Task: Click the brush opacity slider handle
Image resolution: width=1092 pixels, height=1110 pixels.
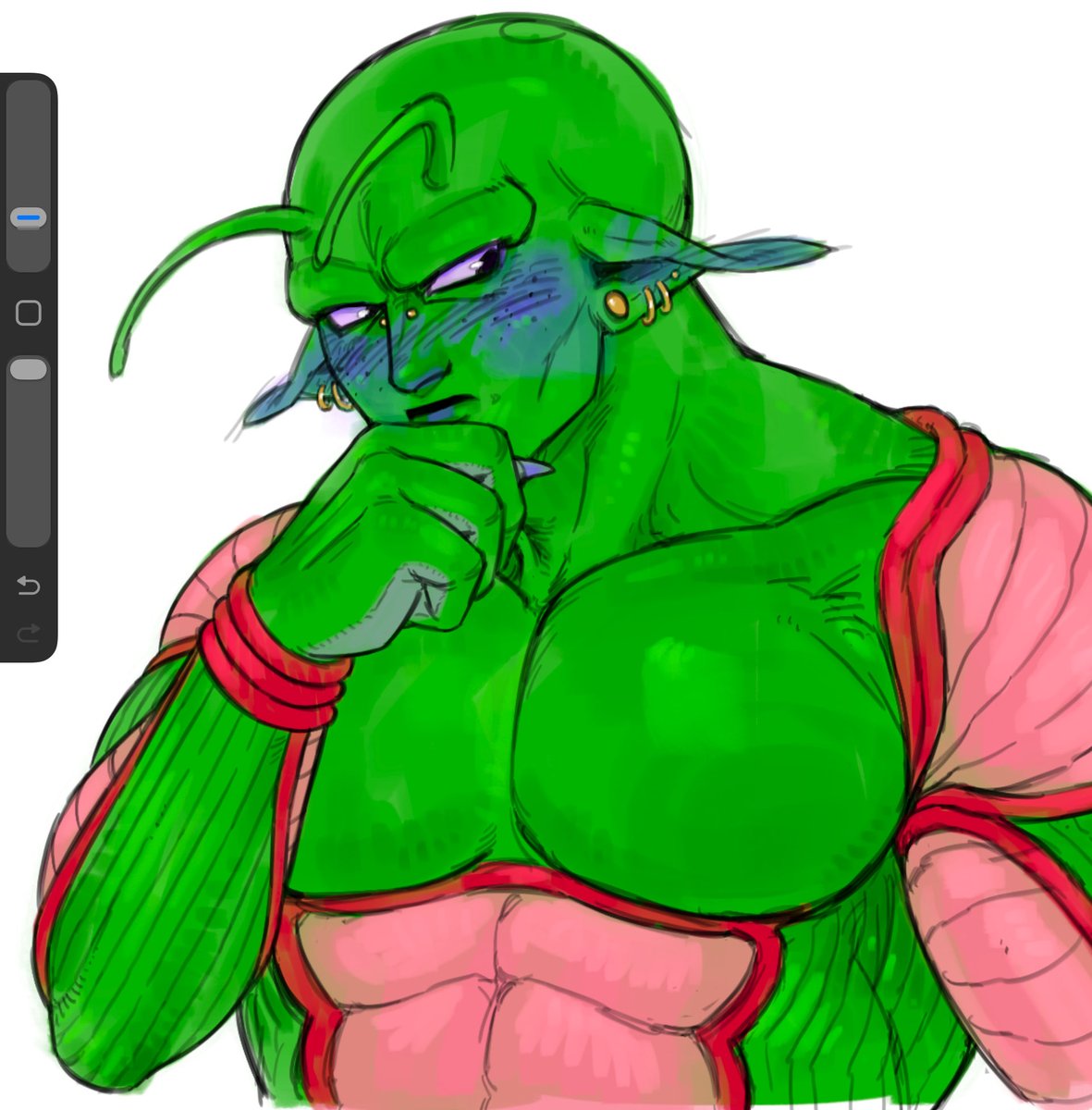Action: click(x=29, y=369)
